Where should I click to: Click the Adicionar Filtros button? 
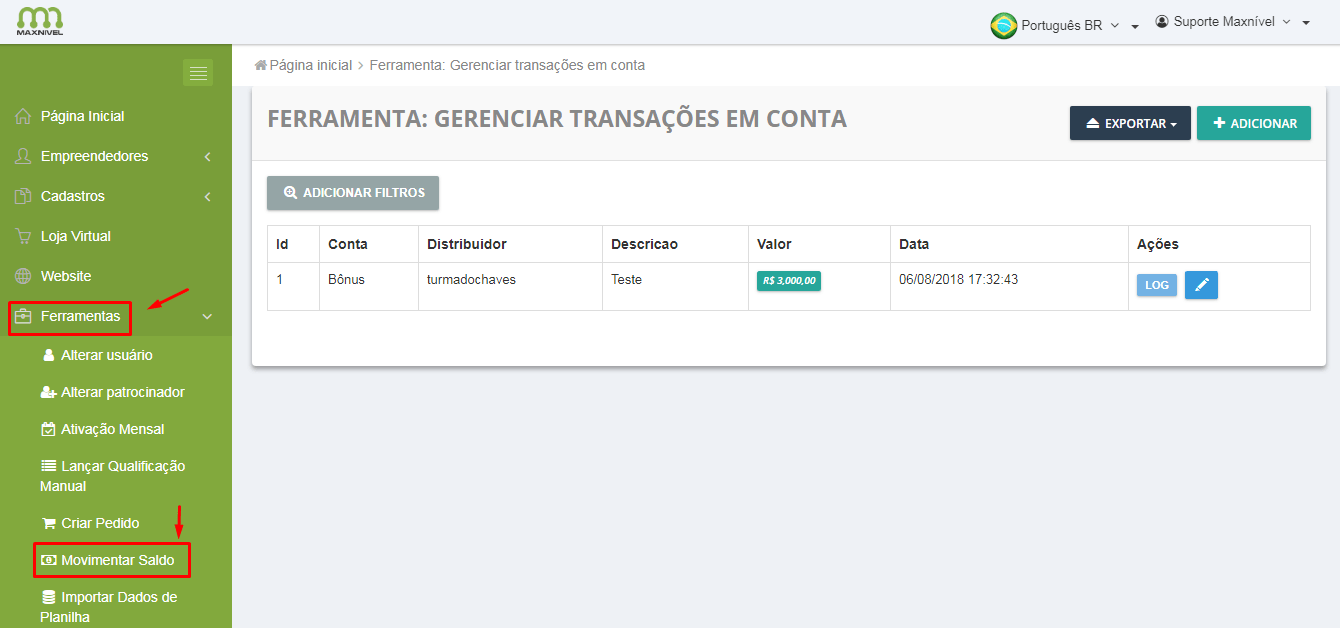353,193
